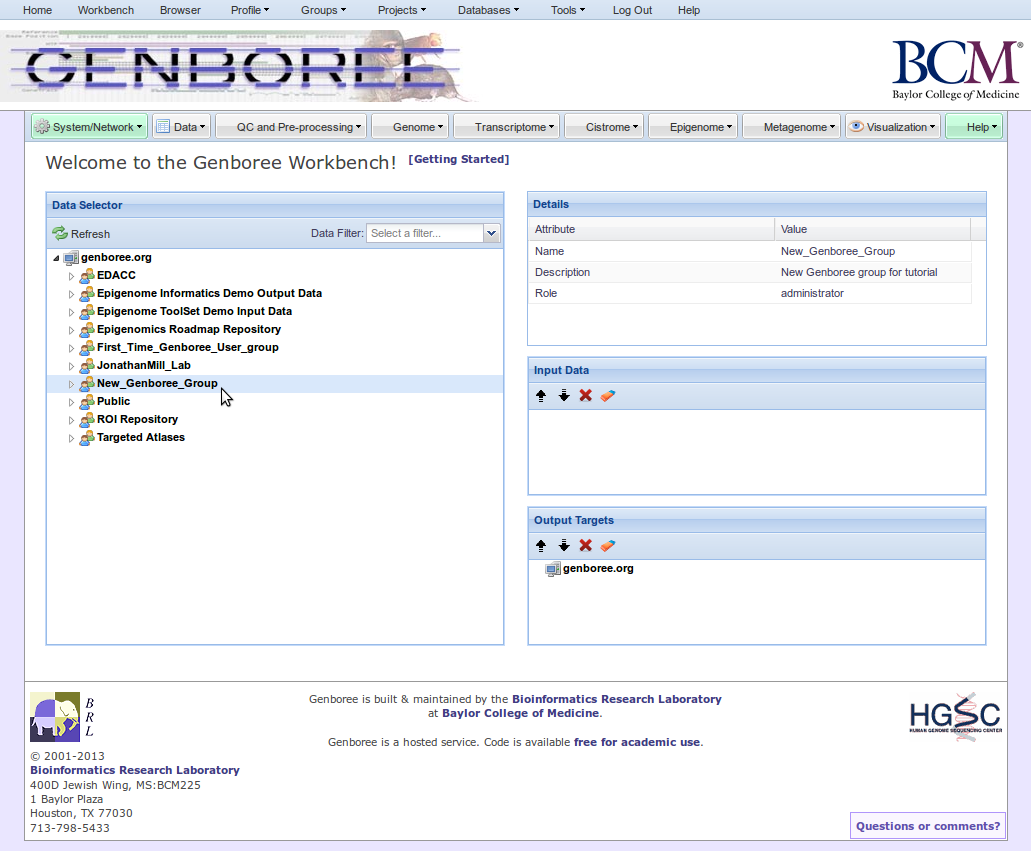Click move-down arrow in Input Data panel
Image resolution: width=1031 pixels, height=851 pixels.
563,396
